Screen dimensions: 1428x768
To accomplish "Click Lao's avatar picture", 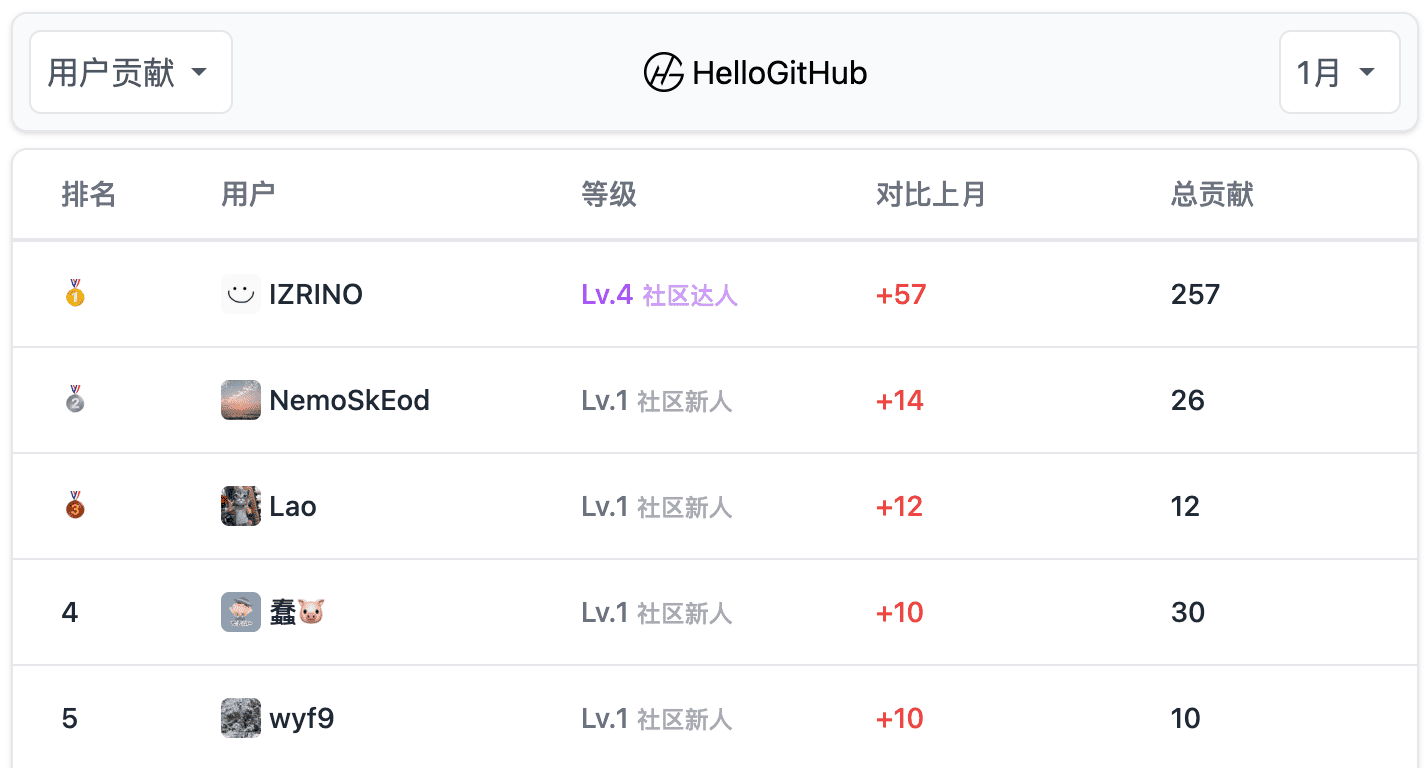I will pos(240,506).
